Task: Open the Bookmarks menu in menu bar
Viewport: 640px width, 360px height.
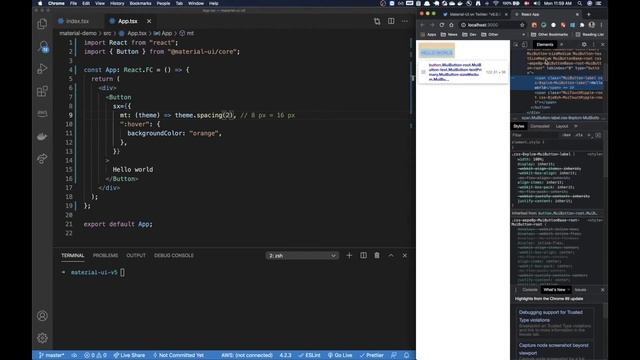Action: coord(140,3)
